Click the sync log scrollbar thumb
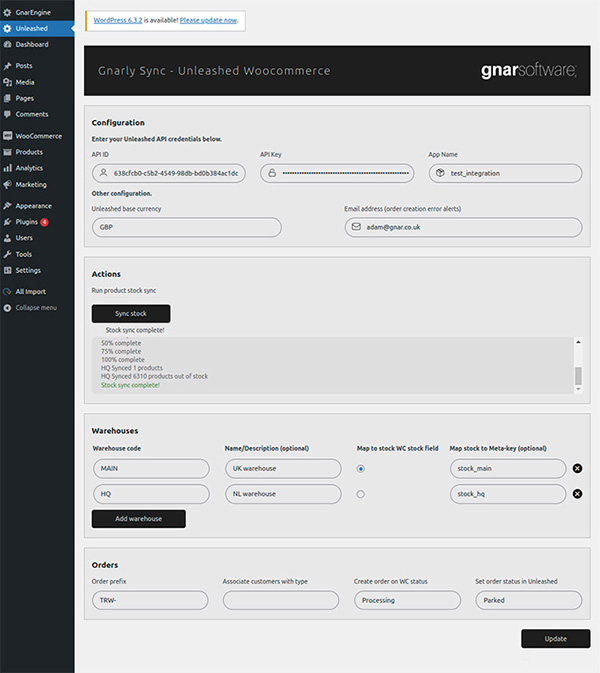The image size is (600, 673). coord(577,377)
